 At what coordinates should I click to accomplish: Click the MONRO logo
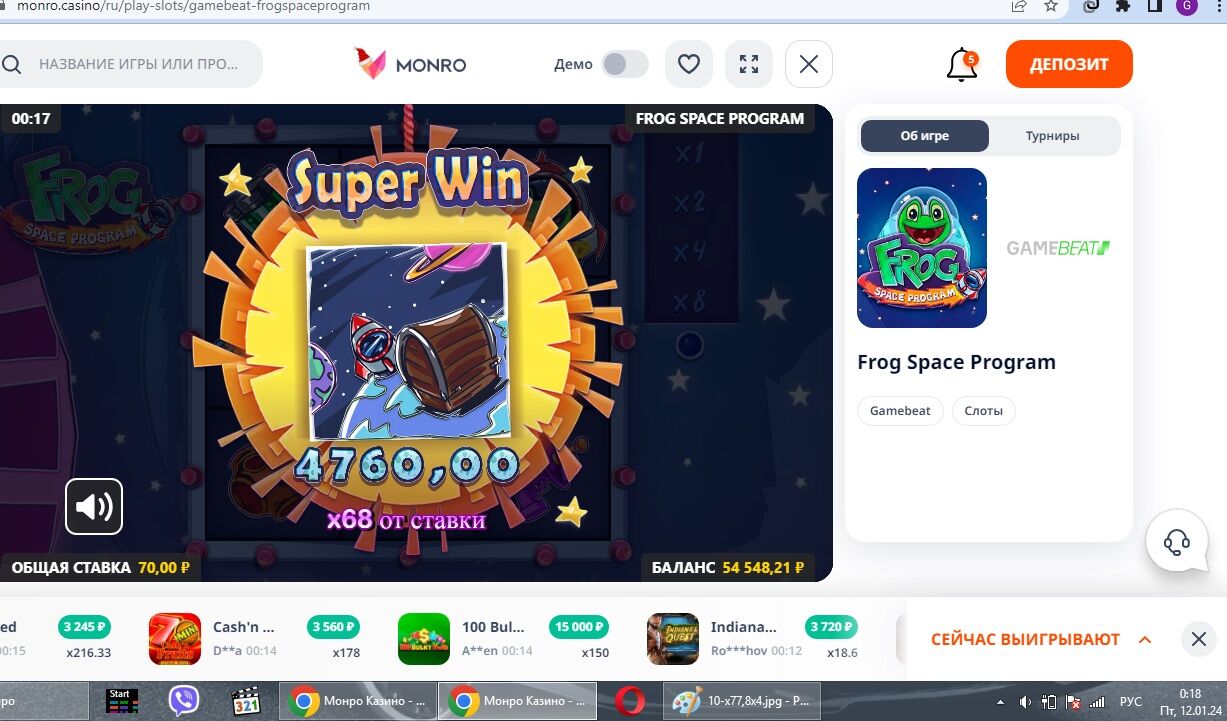(411, 64)
